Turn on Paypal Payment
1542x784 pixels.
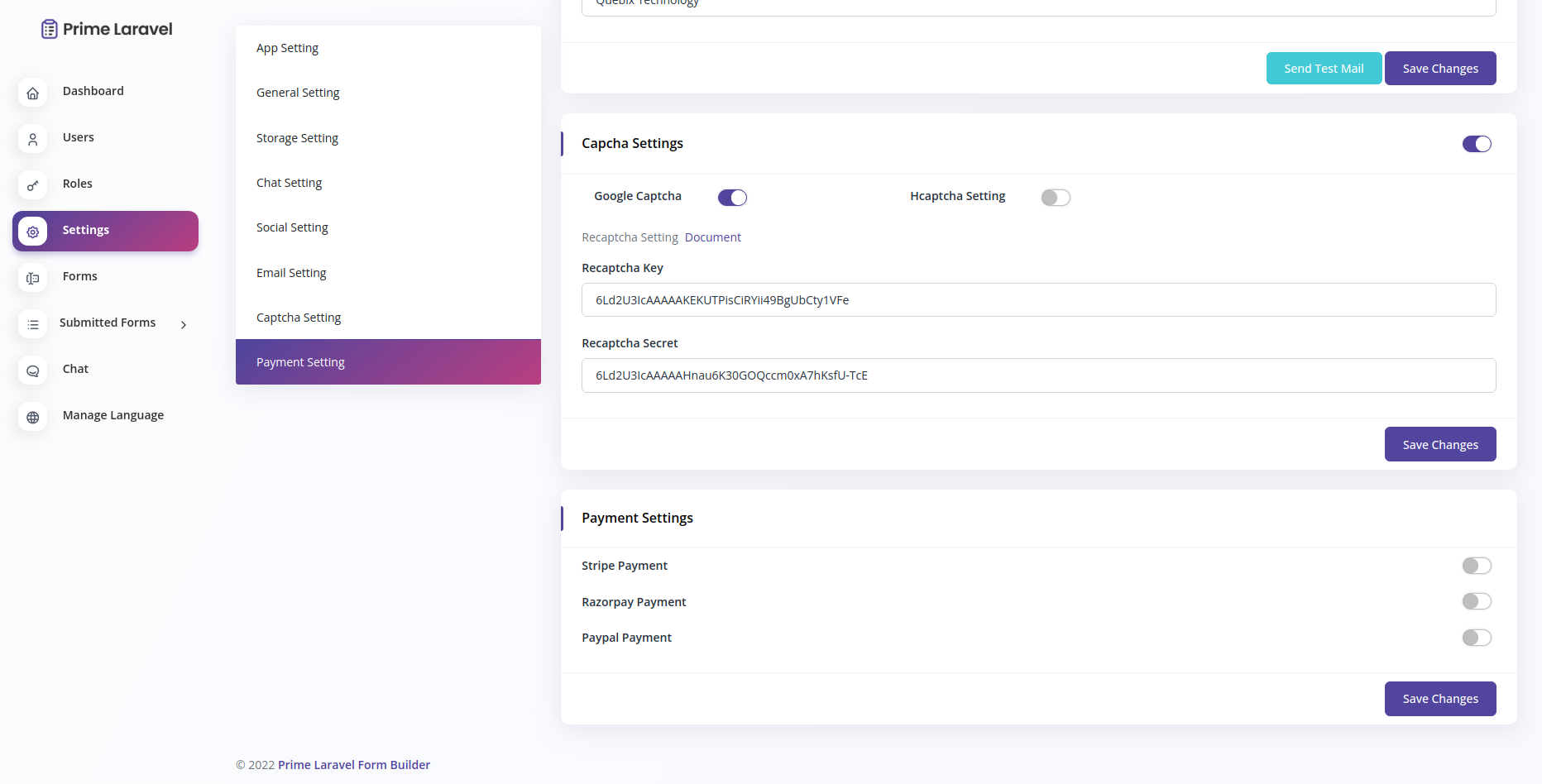[1477, 638]
